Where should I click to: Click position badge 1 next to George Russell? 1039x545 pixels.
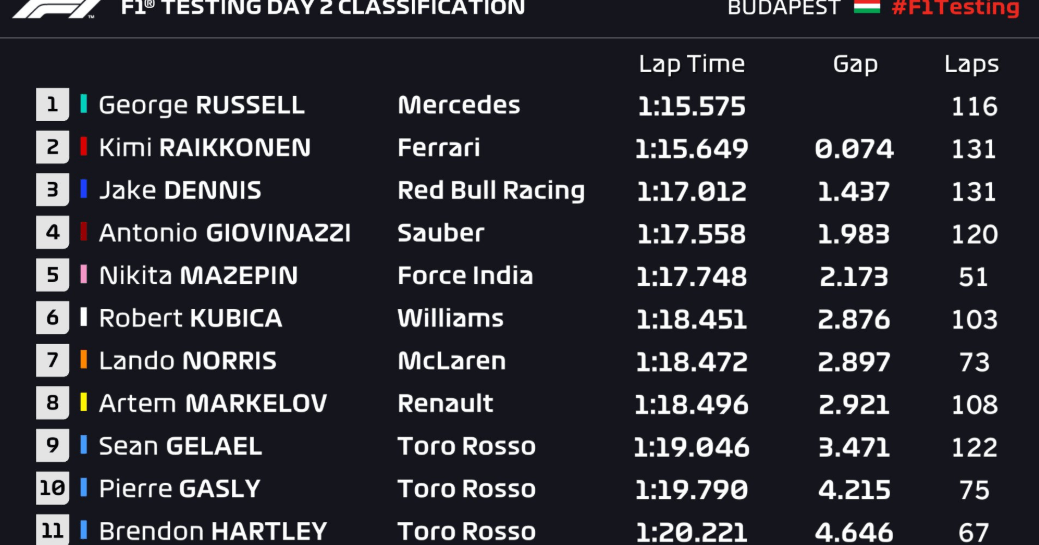(52, 105)
